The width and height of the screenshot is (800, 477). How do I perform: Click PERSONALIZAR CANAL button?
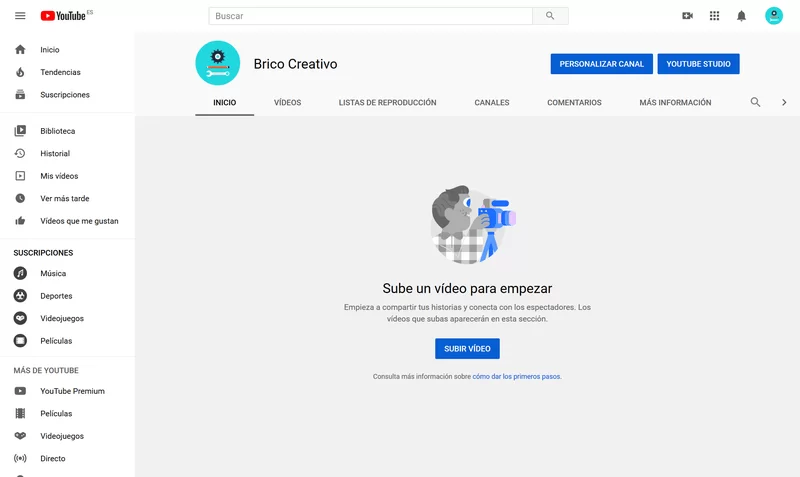602,64
